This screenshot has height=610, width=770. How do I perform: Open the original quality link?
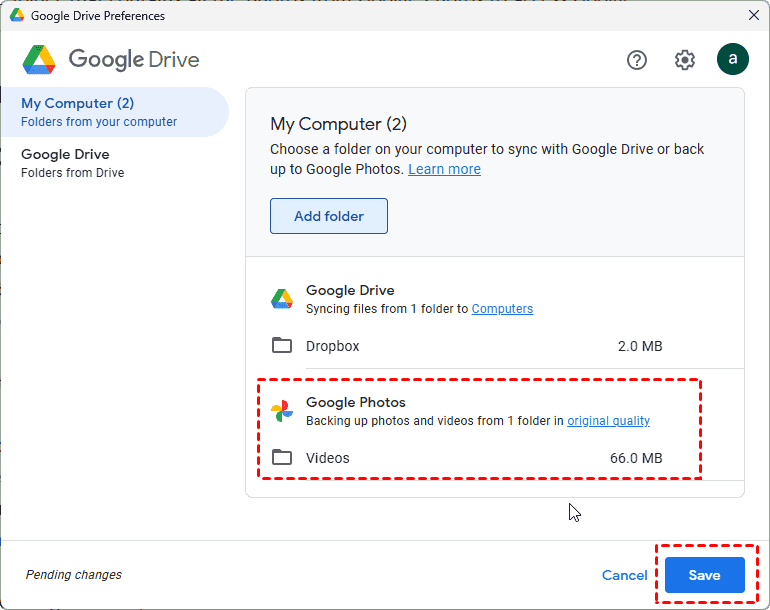608,421
